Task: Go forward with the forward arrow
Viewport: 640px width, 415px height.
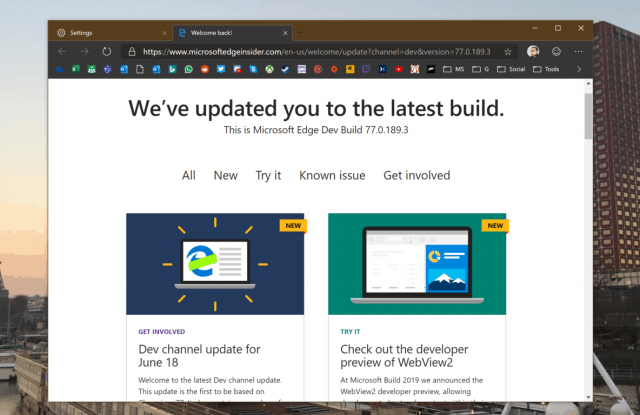Action: pyautogui.click(x=84, y=51)
